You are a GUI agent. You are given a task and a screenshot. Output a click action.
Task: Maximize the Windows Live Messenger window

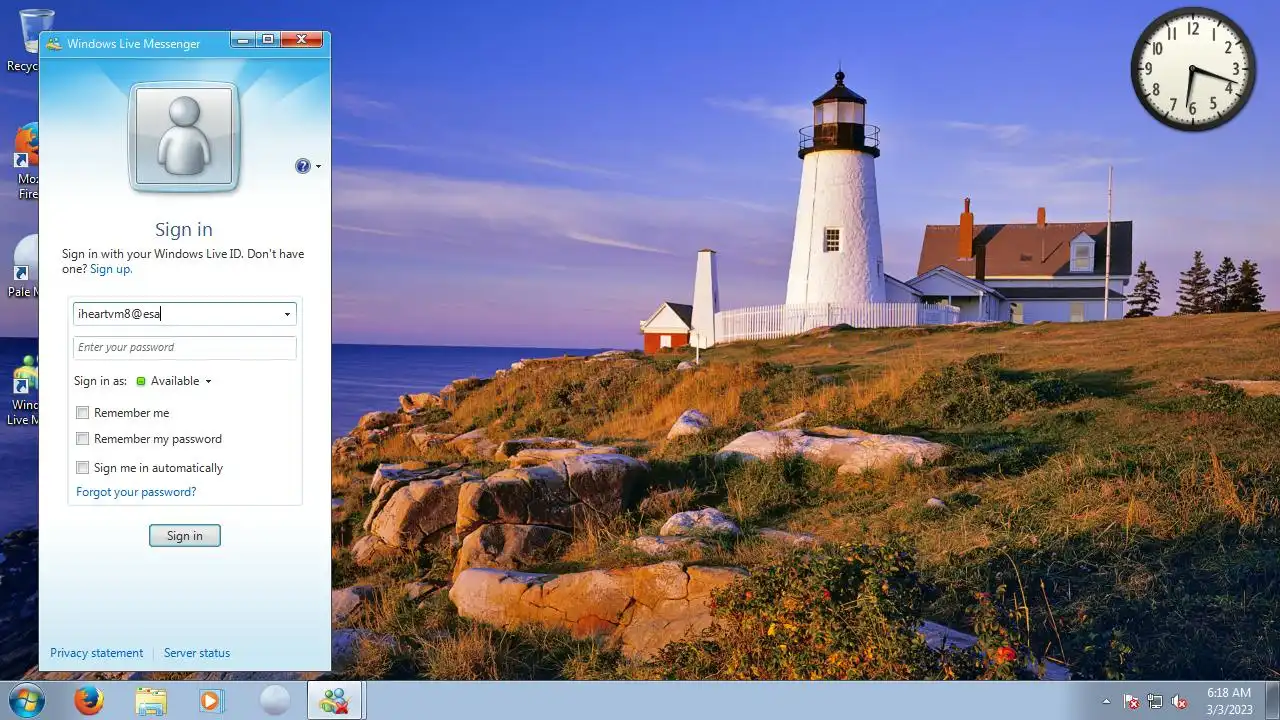click(268, 40)
